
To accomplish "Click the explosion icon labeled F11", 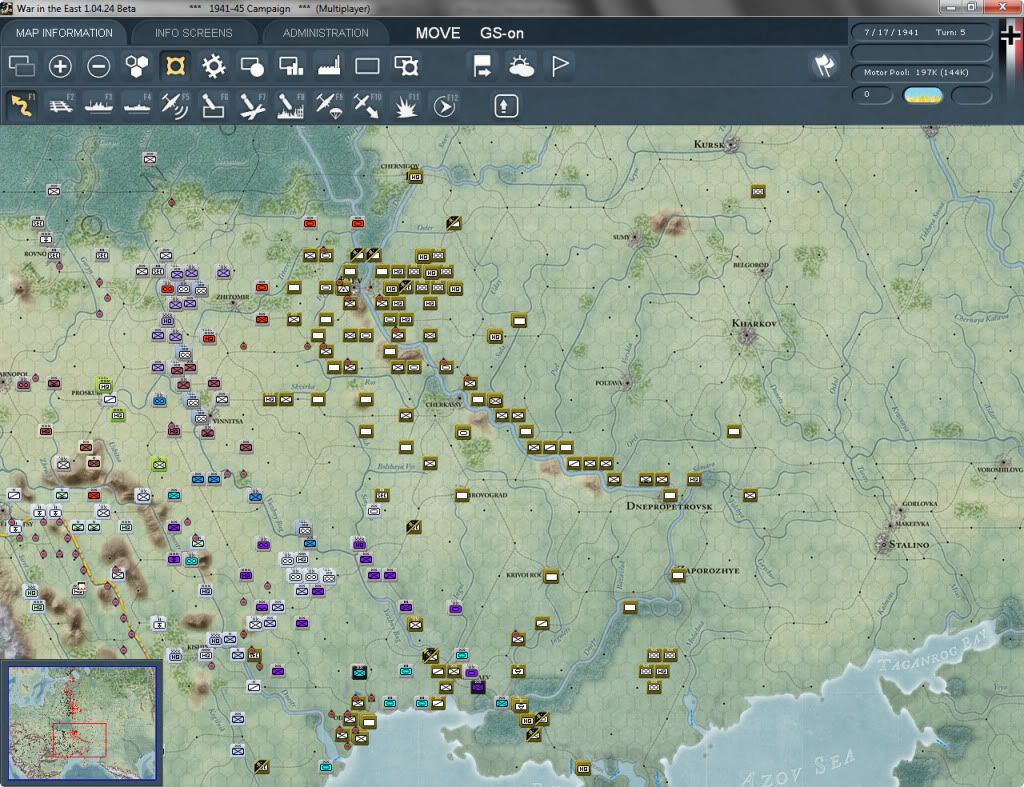I will coord(406,105).
